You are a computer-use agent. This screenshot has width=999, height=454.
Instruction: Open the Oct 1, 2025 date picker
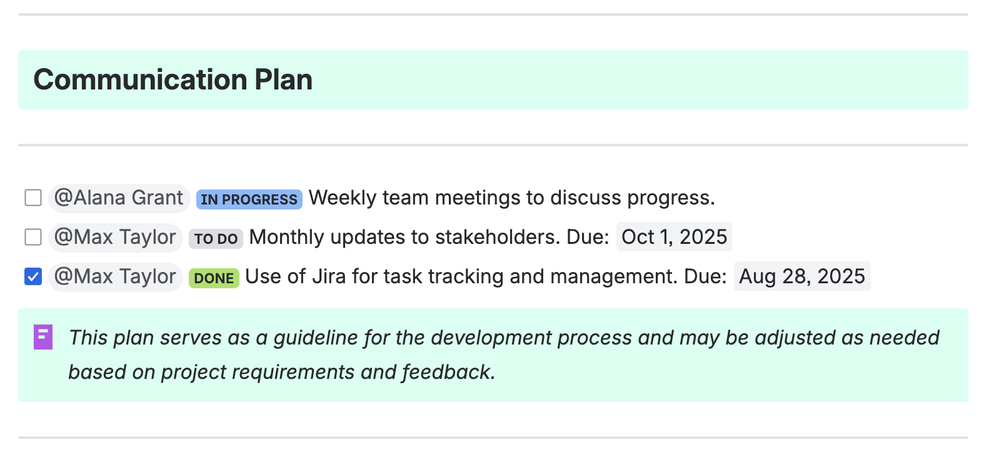point(674,237)
